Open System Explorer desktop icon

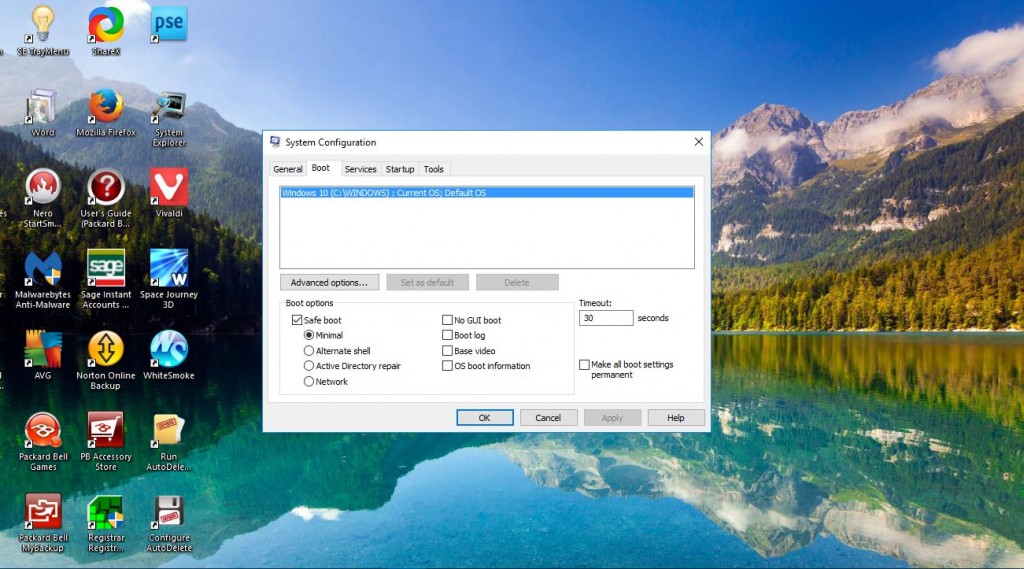coord(169,118)
